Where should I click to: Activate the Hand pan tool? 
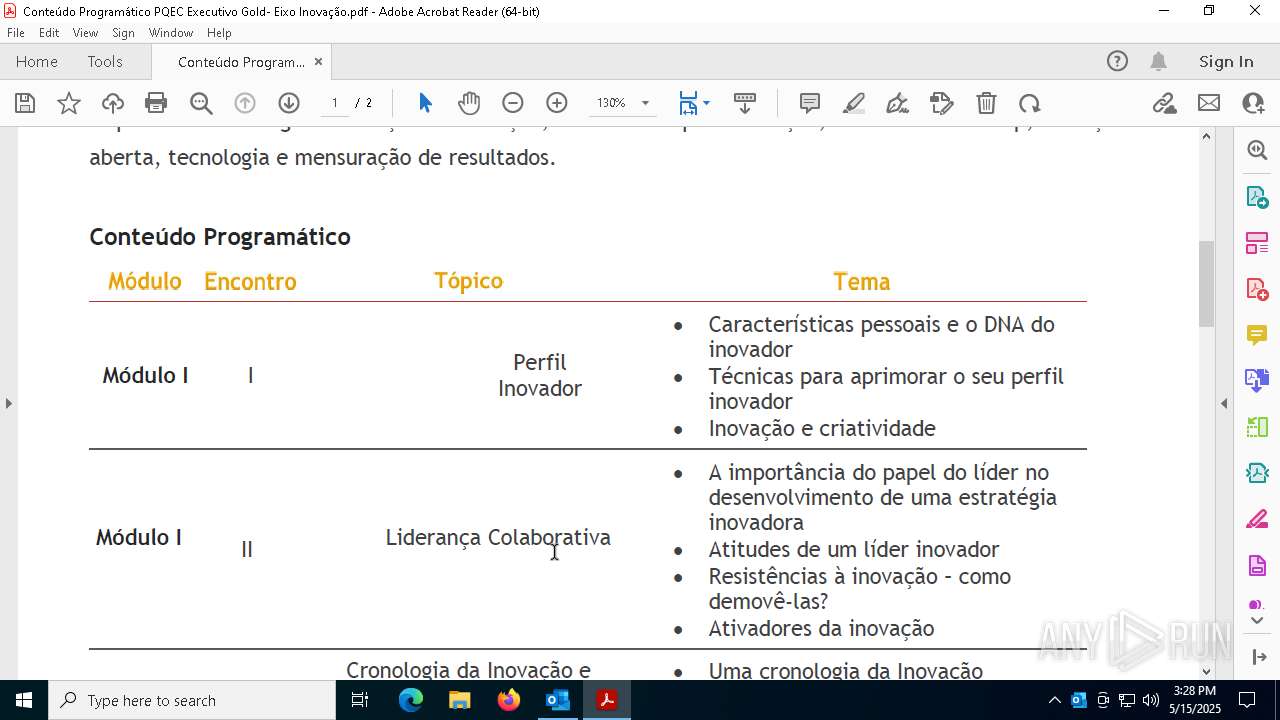[x=469, y=103]
